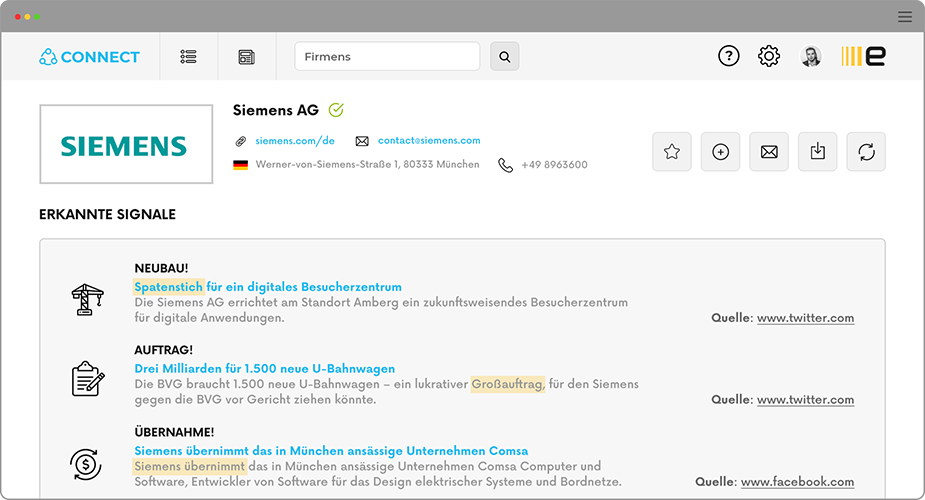925x500 pixels.
Task: Click the yellow striped e brand logo
Action: 864,56
